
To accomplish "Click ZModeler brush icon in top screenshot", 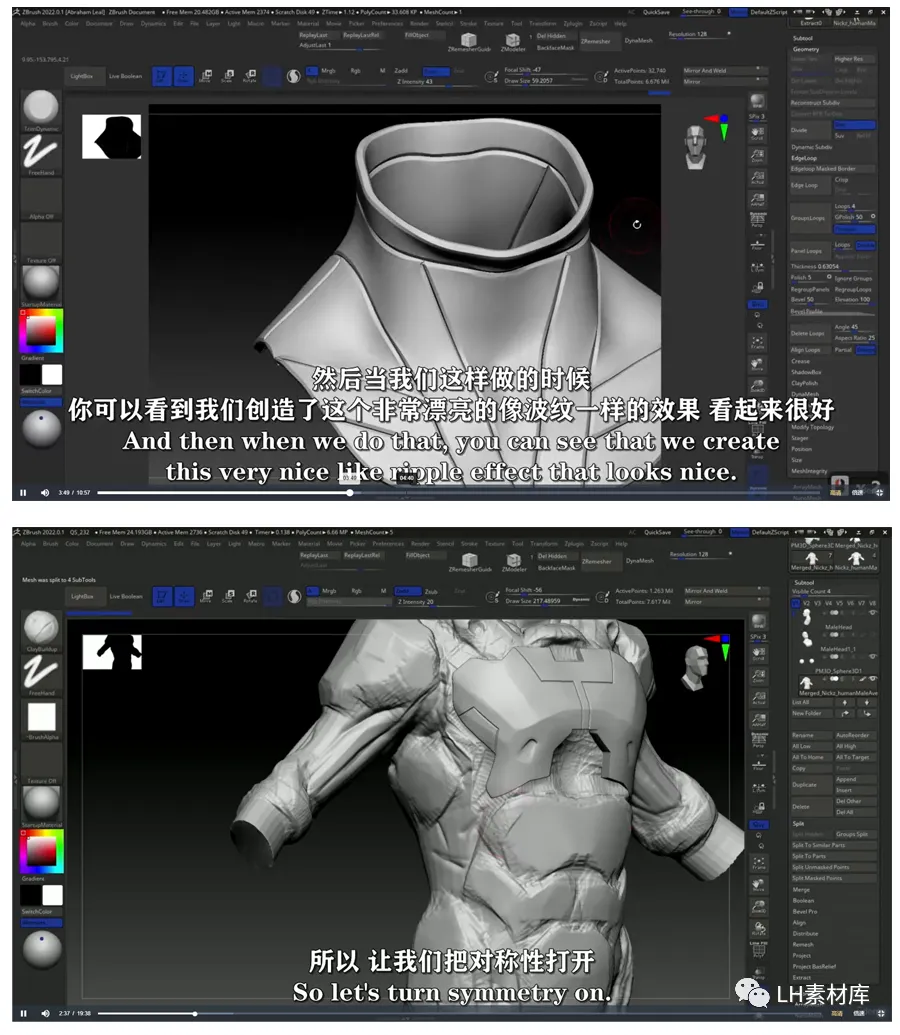I will 512,41.
